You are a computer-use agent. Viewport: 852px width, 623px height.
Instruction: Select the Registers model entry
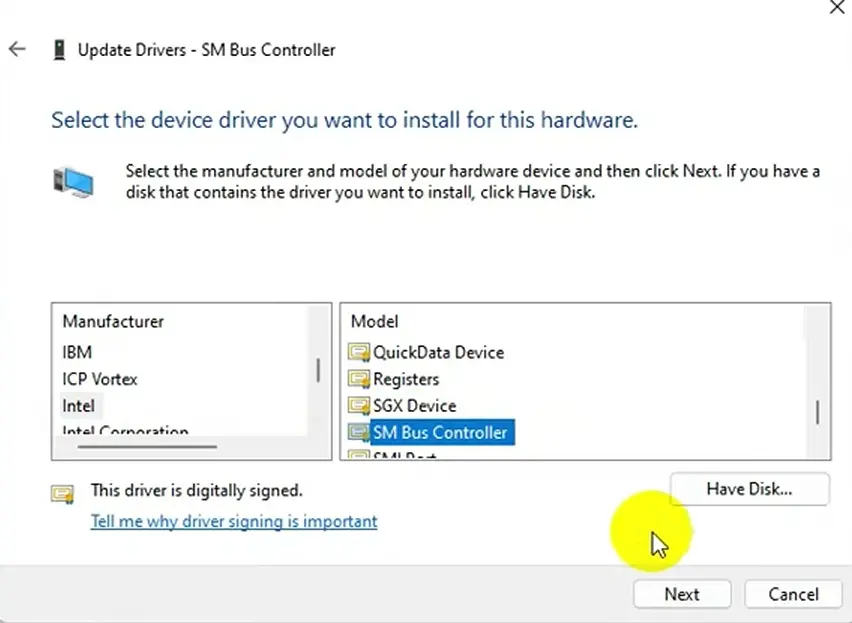click(405, 379)
